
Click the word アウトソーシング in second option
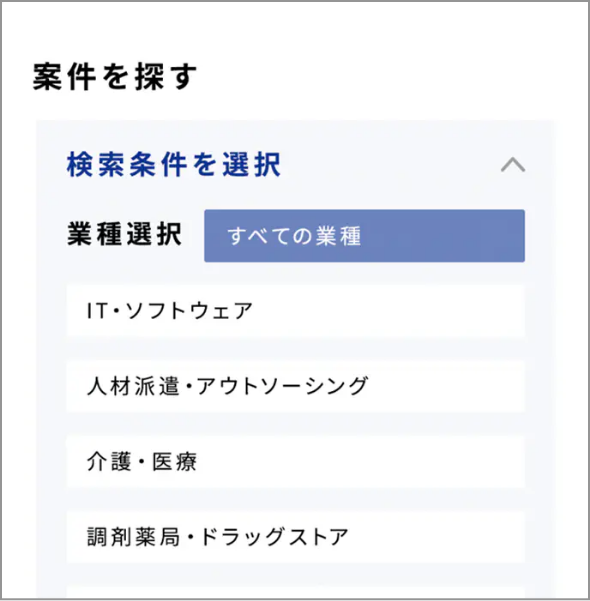point(283,386)
